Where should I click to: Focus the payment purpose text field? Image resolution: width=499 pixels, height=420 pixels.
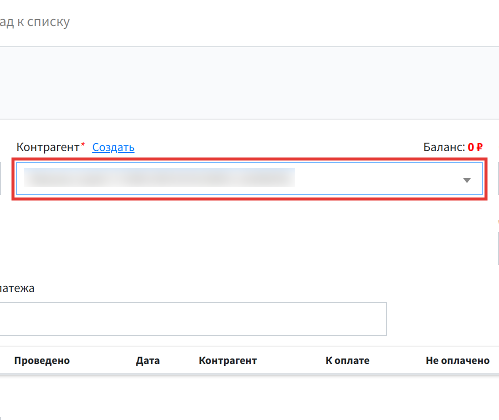tap(193, 319)
